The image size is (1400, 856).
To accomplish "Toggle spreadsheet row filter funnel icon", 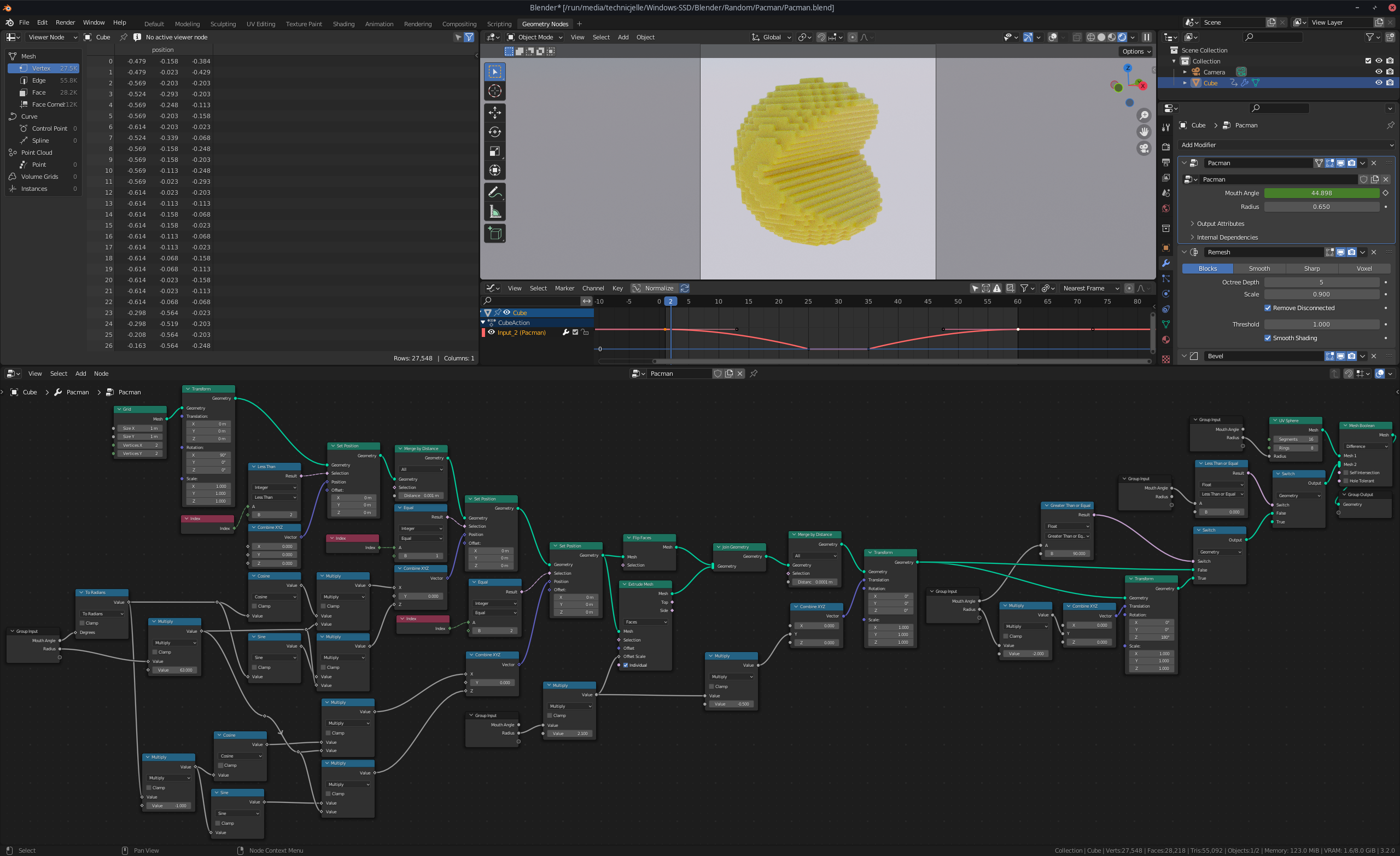I will [x=469, y=37].
